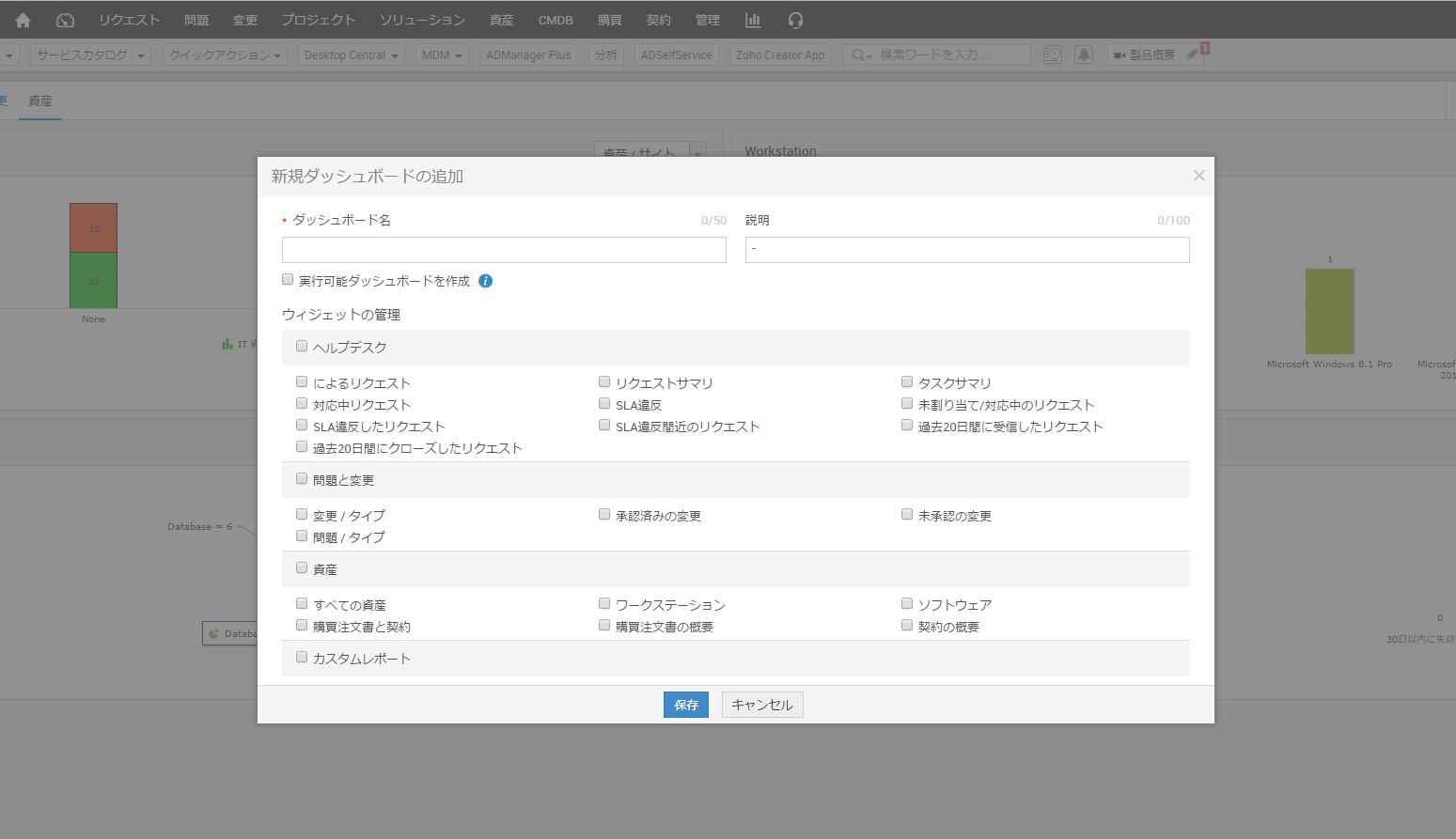Select the 対応中リクエスト checkbox
The image size is (1456, 839).
pos(302,404)
